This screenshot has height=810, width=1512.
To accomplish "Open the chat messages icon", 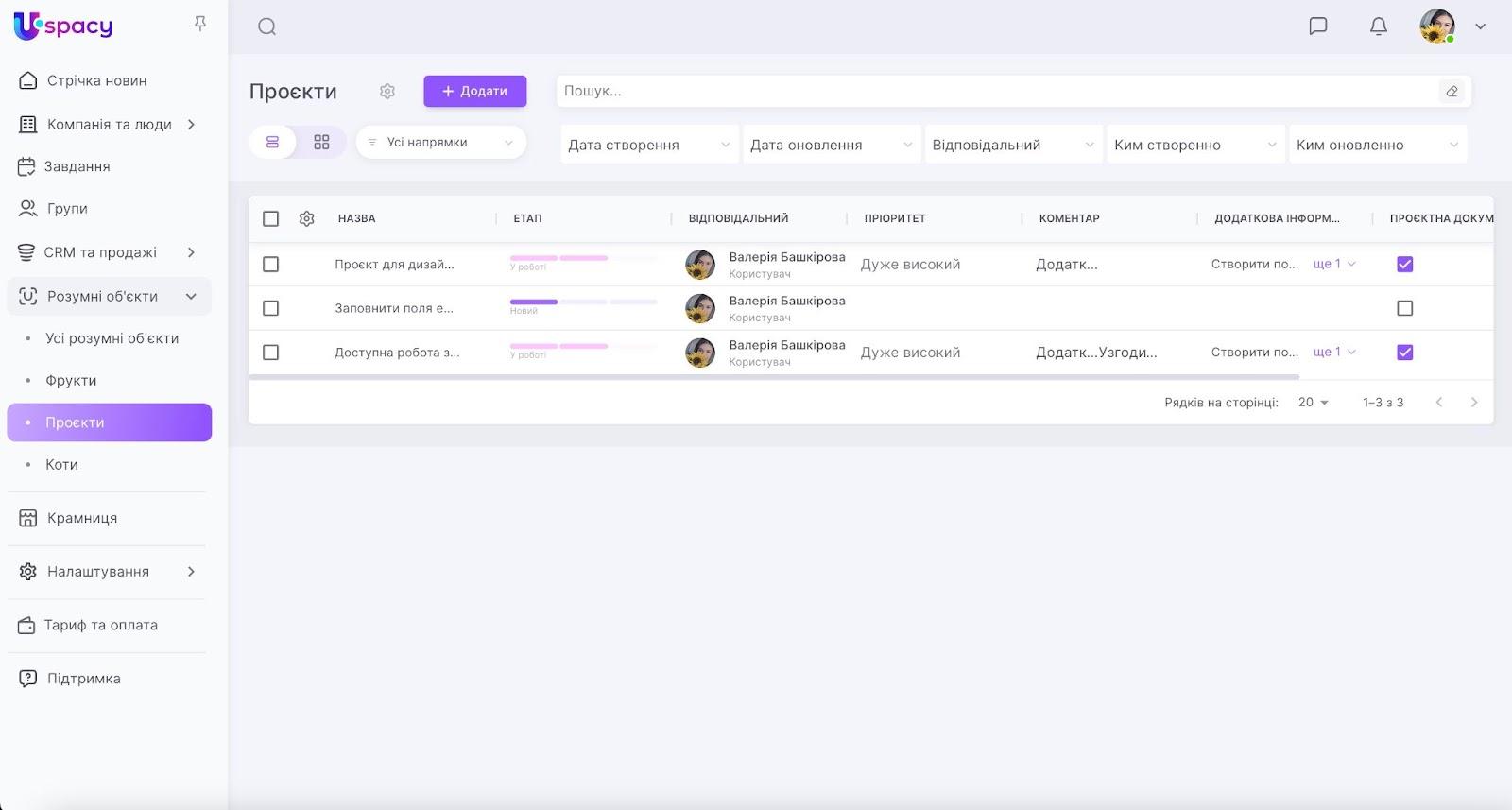I will tap(1317, 26).
